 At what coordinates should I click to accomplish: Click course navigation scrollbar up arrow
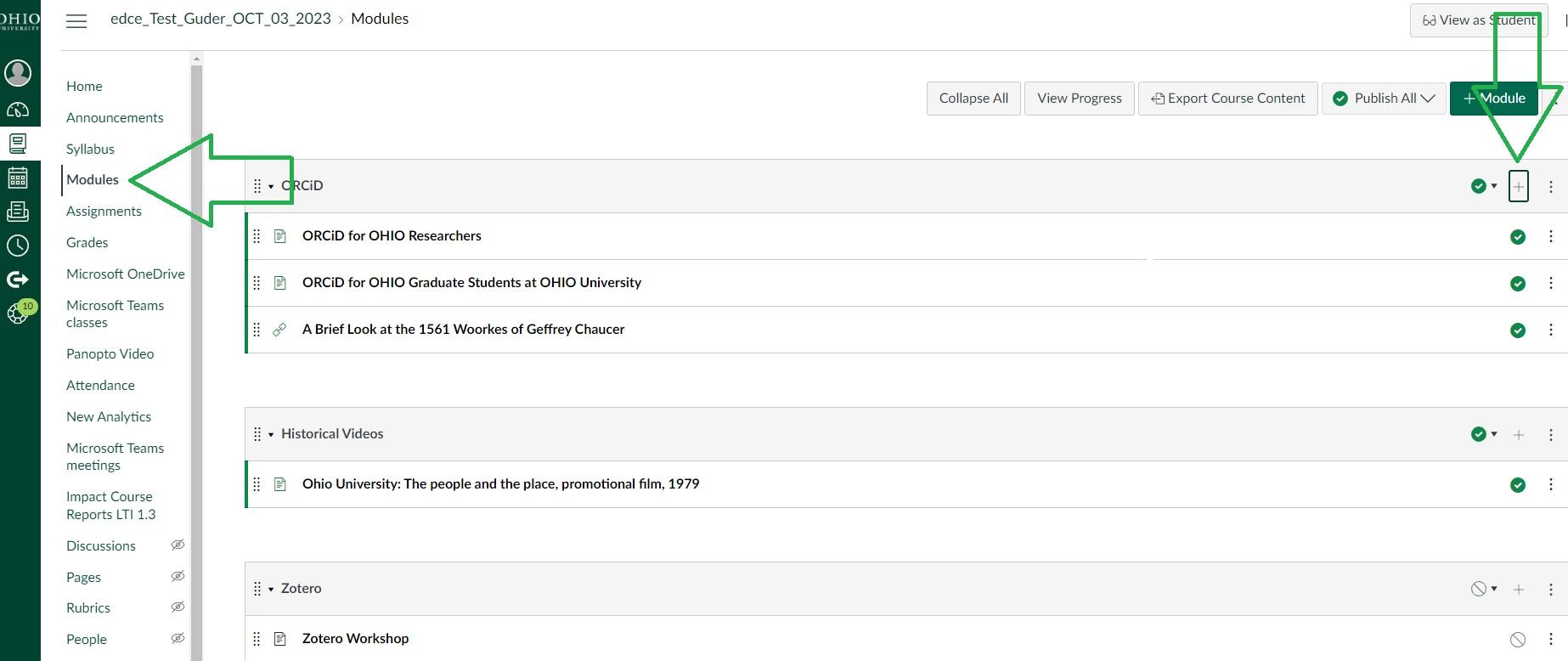[196, 59]
